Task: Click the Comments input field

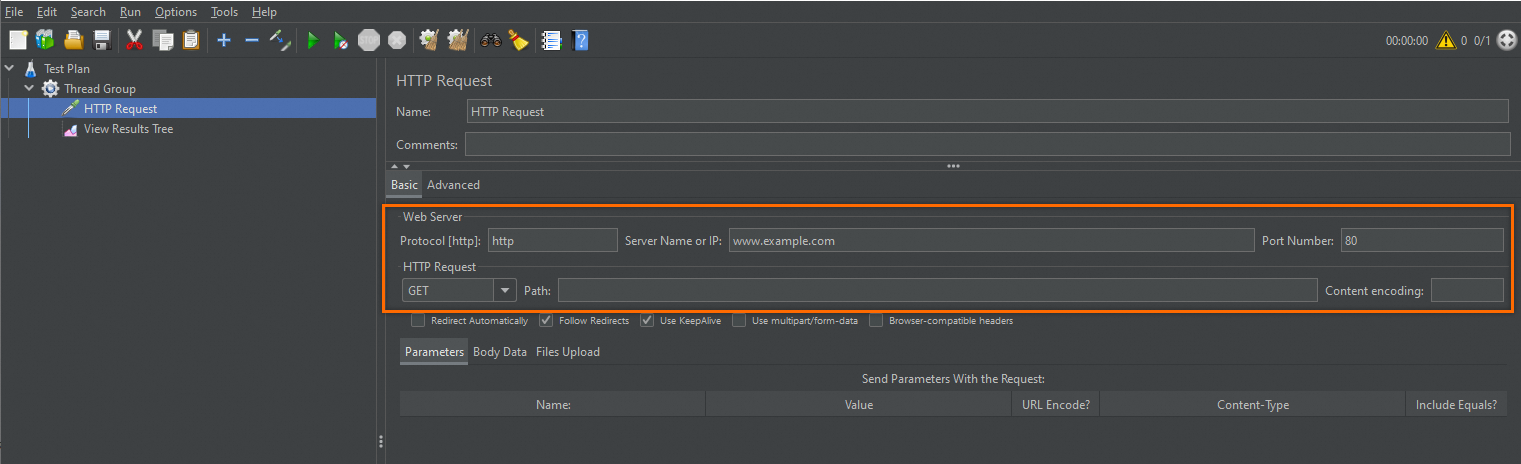Action: [987, 145]
